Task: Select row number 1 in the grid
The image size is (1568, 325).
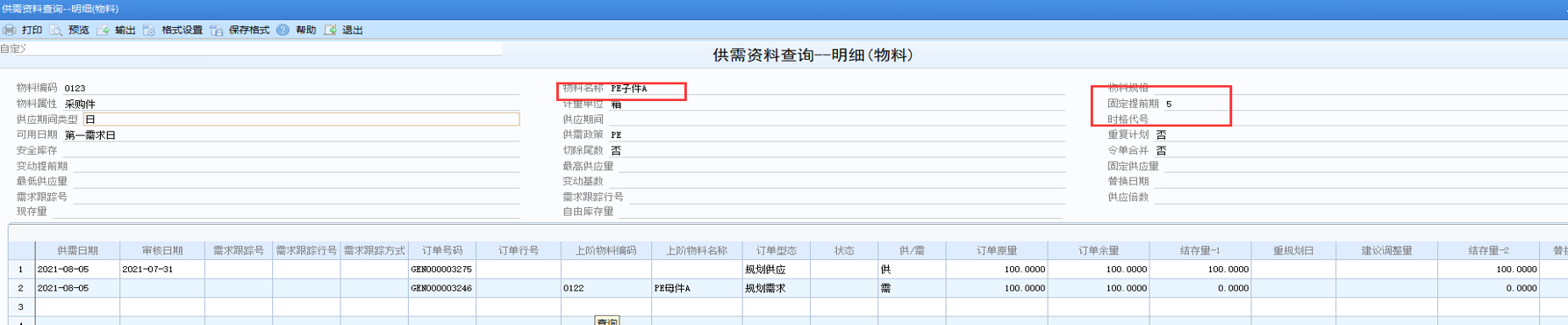Action: tap(21, 270)
